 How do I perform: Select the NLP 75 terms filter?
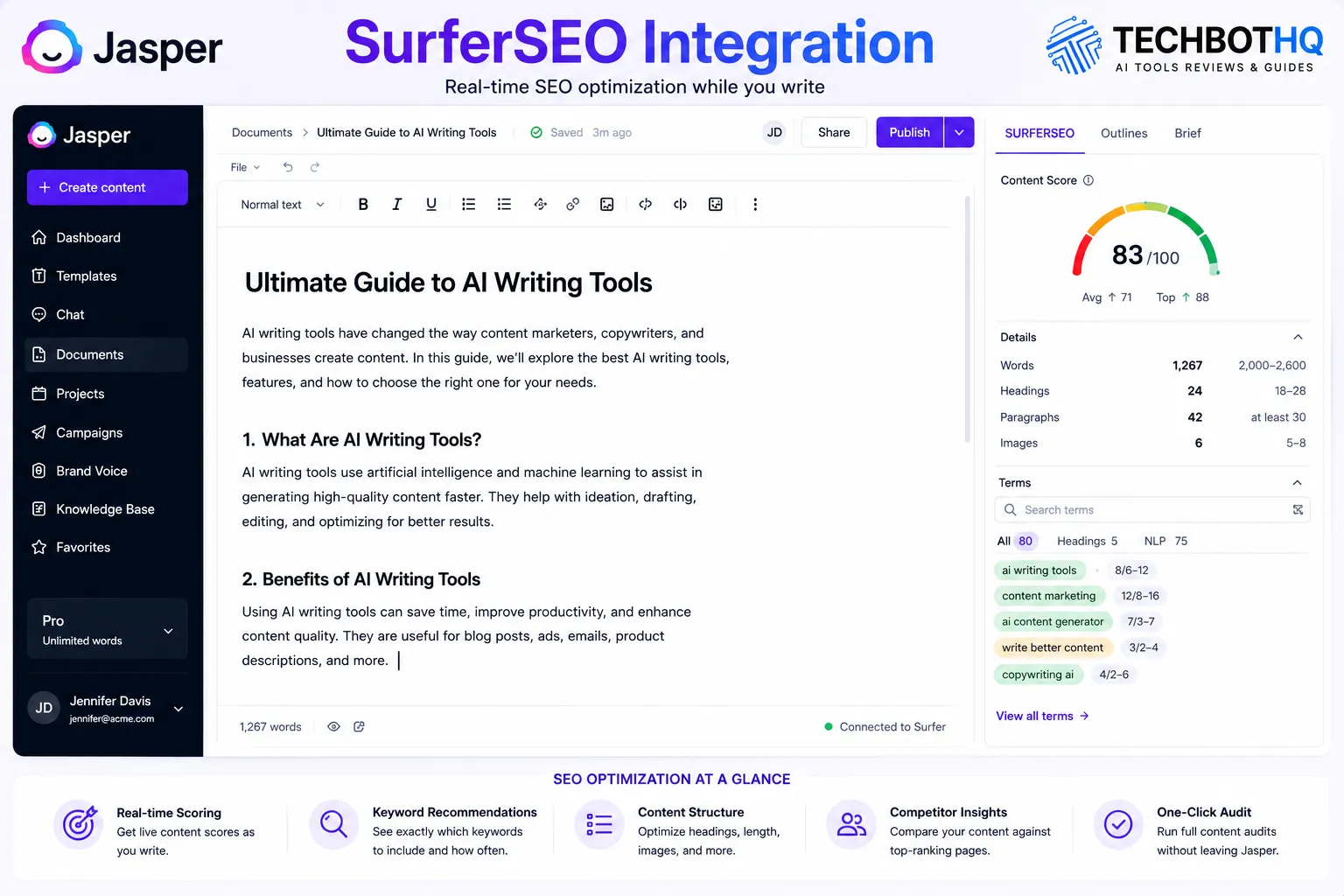1165,541
